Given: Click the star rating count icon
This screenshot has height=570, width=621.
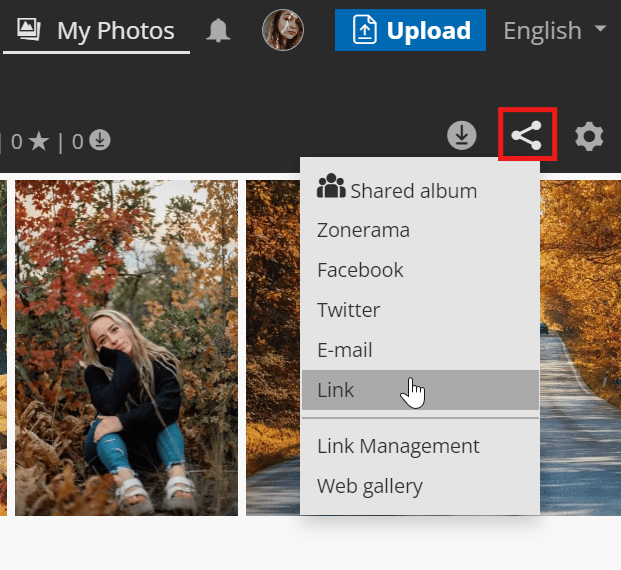Looking at the screenshot, I should click(38, 141).
